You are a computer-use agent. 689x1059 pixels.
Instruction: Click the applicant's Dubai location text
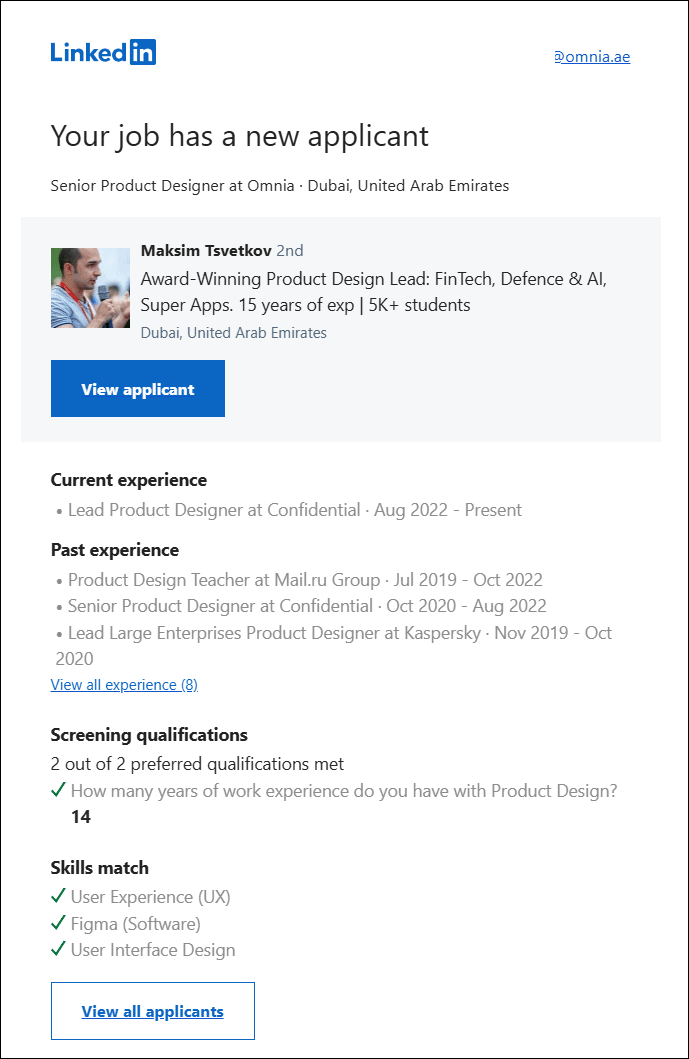pyautogui.click(x=233, y=333)
